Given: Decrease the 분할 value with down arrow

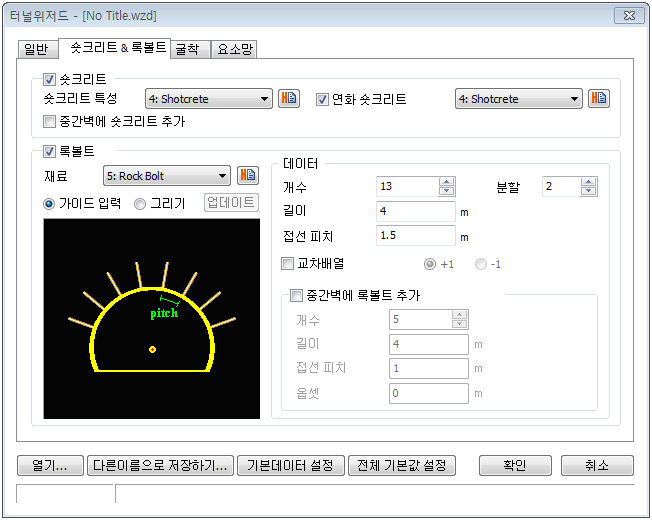Looking at the screenshot, I should pos(588,191).
